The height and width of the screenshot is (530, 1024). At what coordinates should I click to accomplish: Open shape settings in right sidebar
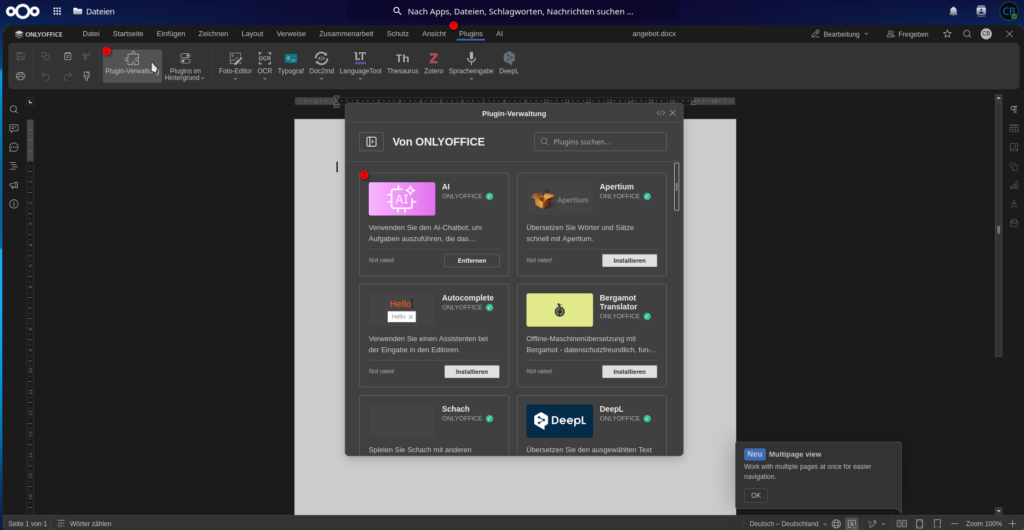point(1014,166)
